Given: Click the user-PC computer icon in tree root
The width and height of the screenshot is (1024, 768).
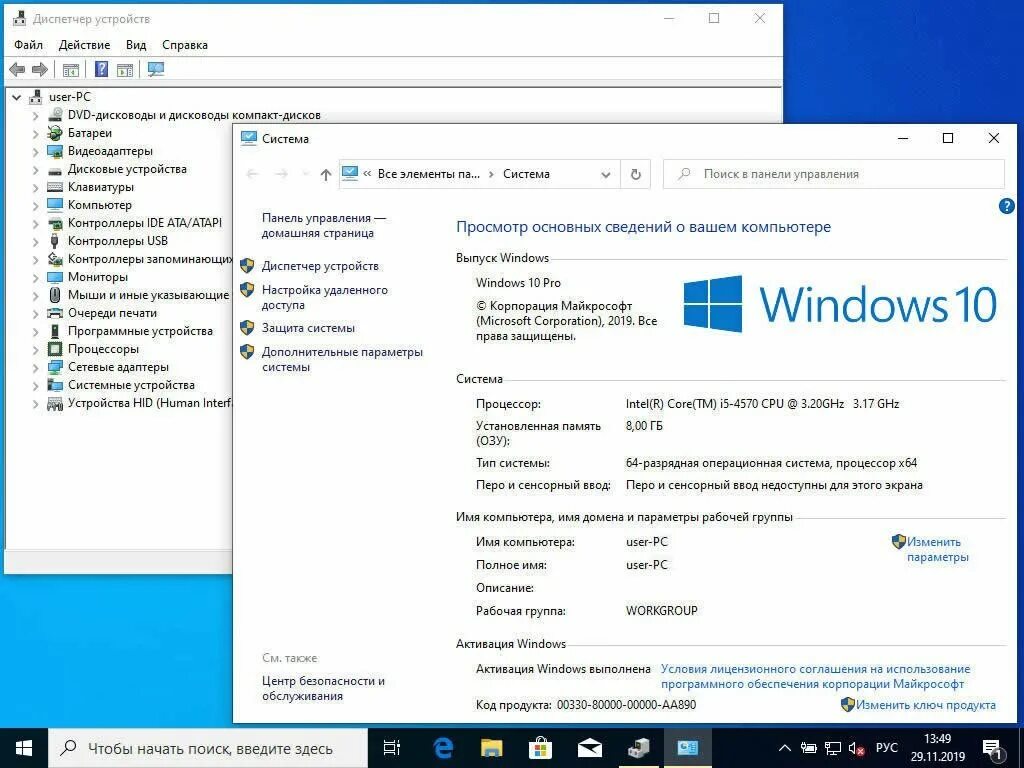Looking at the screenshot, I should pos(36,97).
